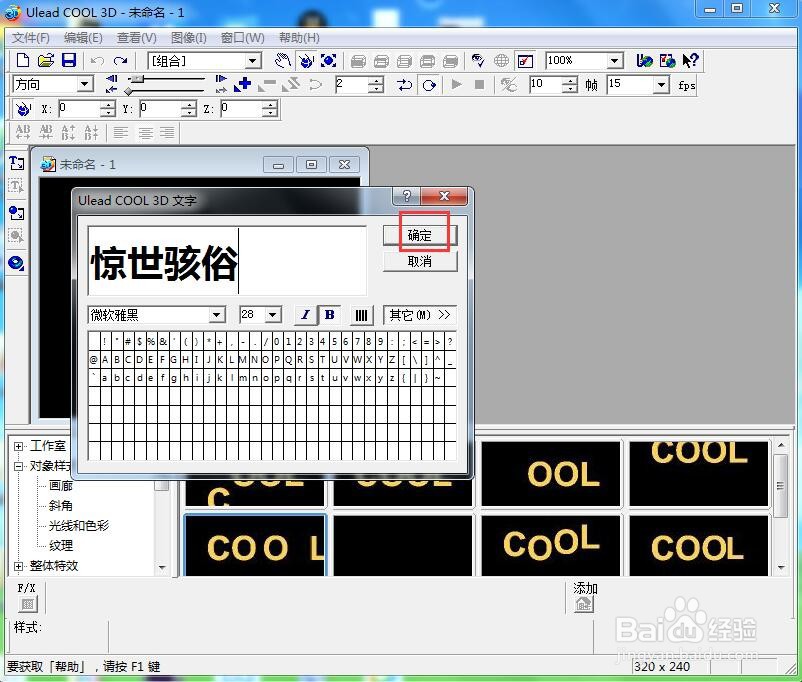
Task: Click the timeline frame slider thumb
Action: (137, 79)
